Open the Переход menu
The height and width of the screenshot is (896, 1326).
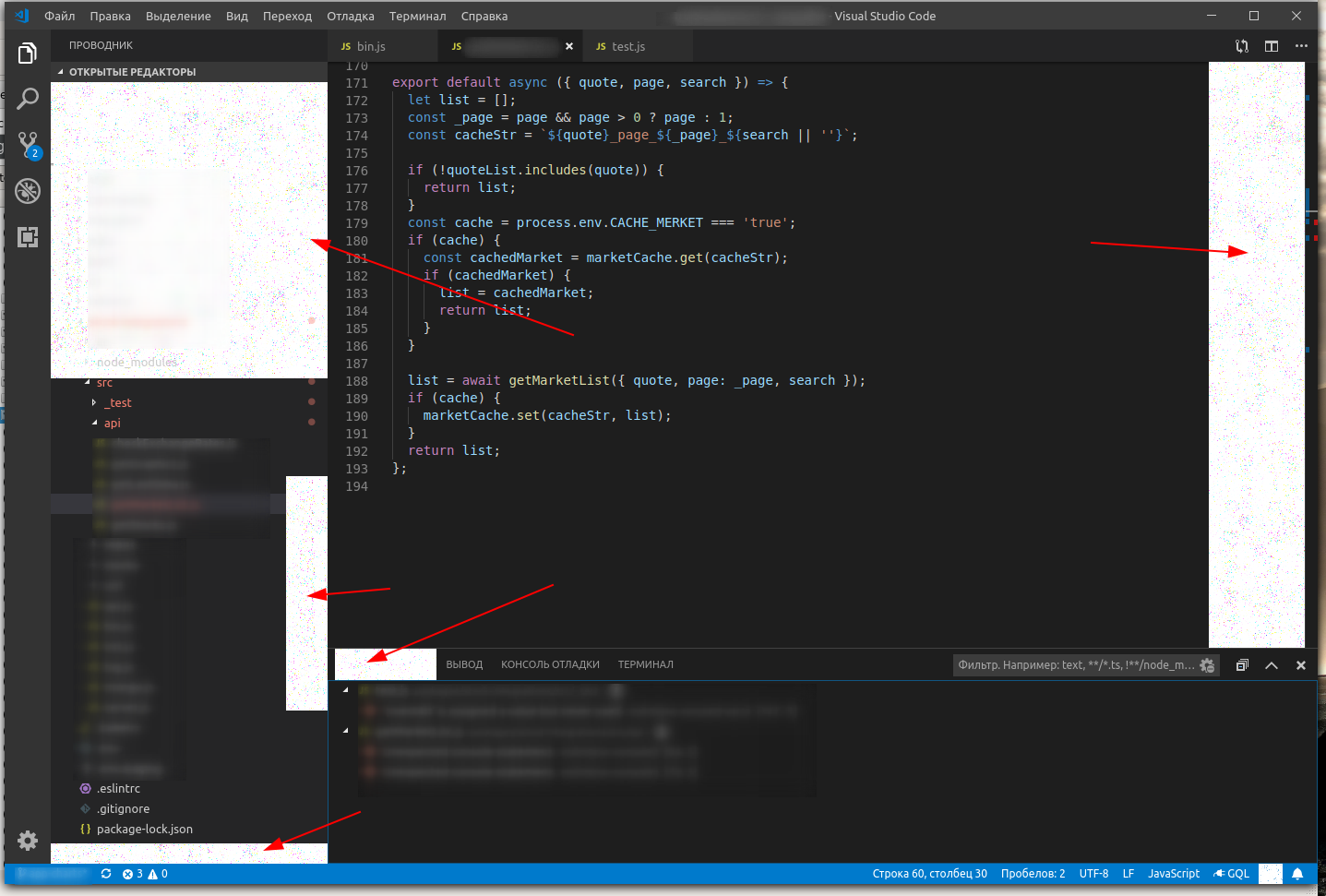pos(287,16)
